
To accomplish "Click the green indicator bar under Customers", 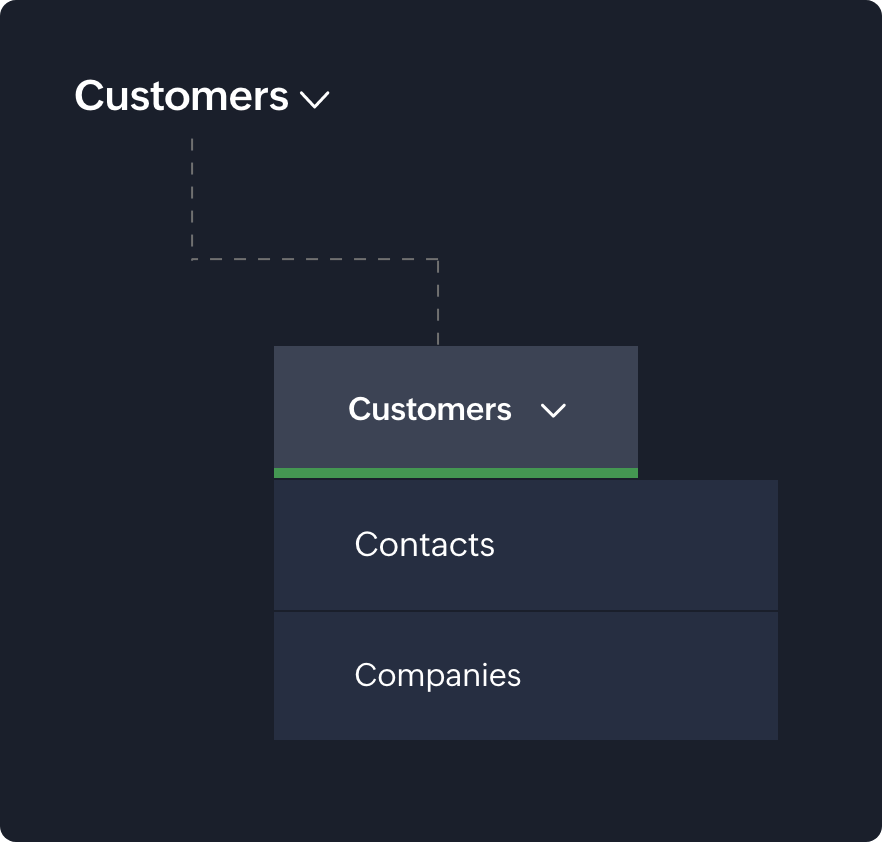I will 455,472.
